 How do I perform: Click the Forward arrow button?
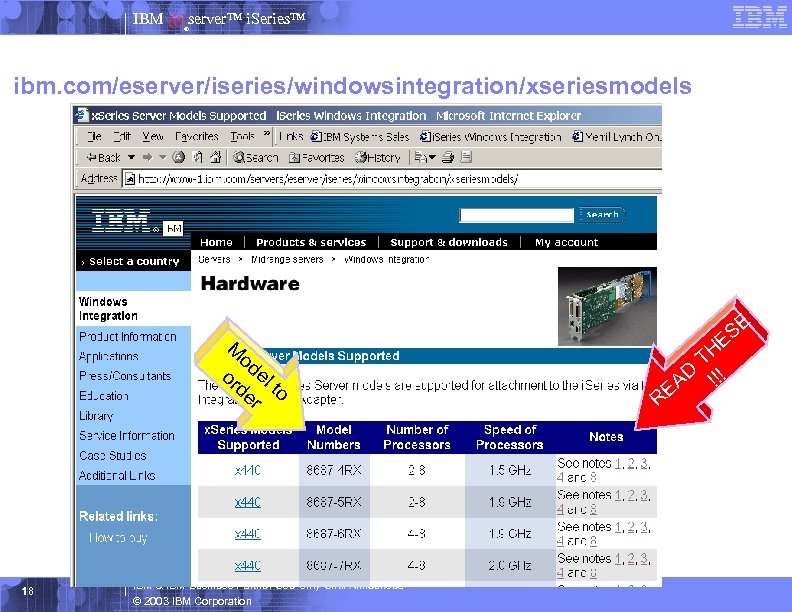coord(147,158)
